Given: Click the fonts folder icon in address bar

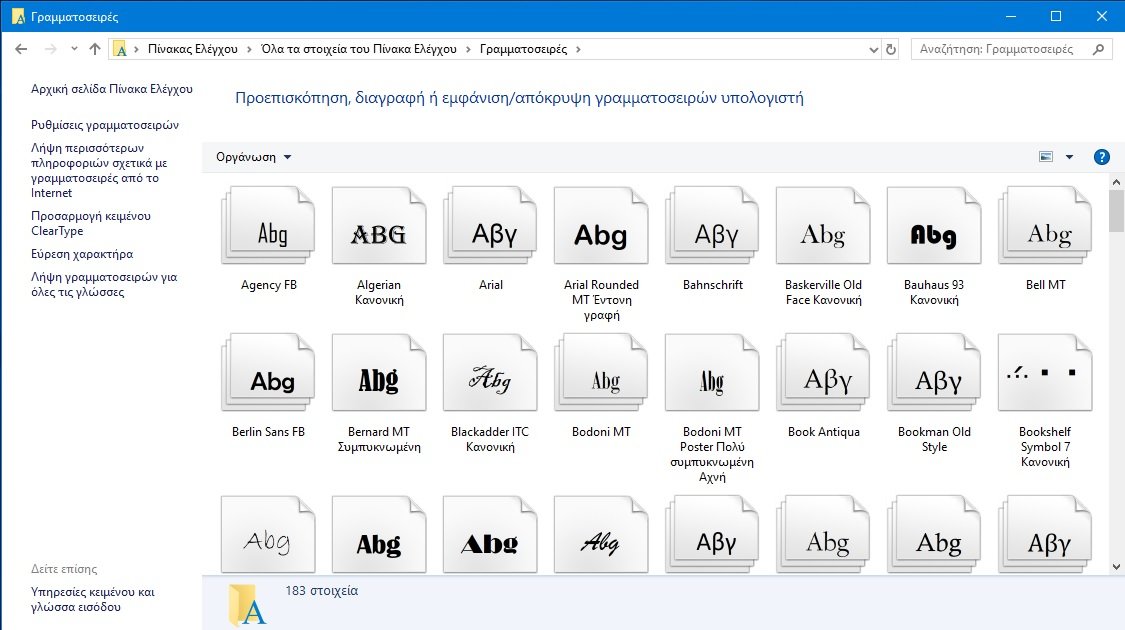Looking at the screenshot, I should (x=121, y=50).
